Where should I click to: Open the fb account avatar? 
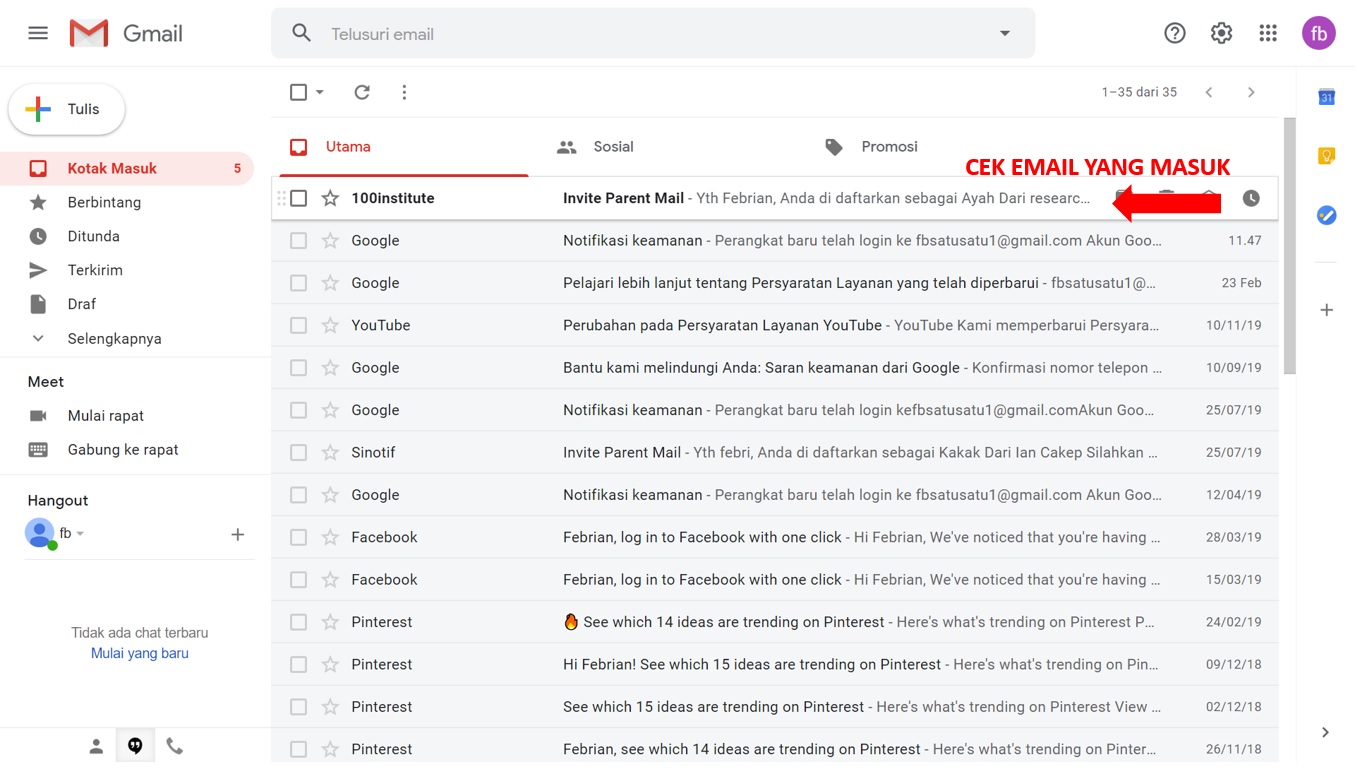click(x=1319, y=33)
